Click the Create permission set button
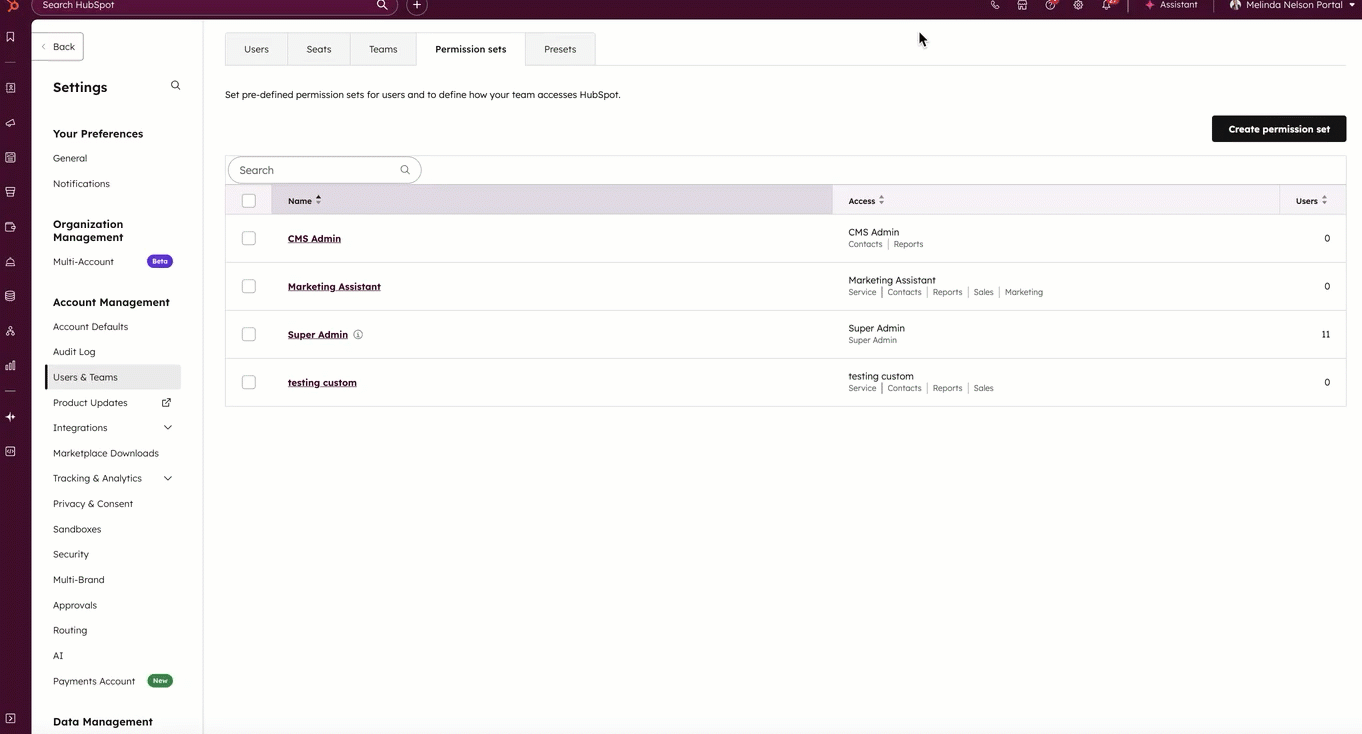The image size is (1362, 734). point(1279,128)
